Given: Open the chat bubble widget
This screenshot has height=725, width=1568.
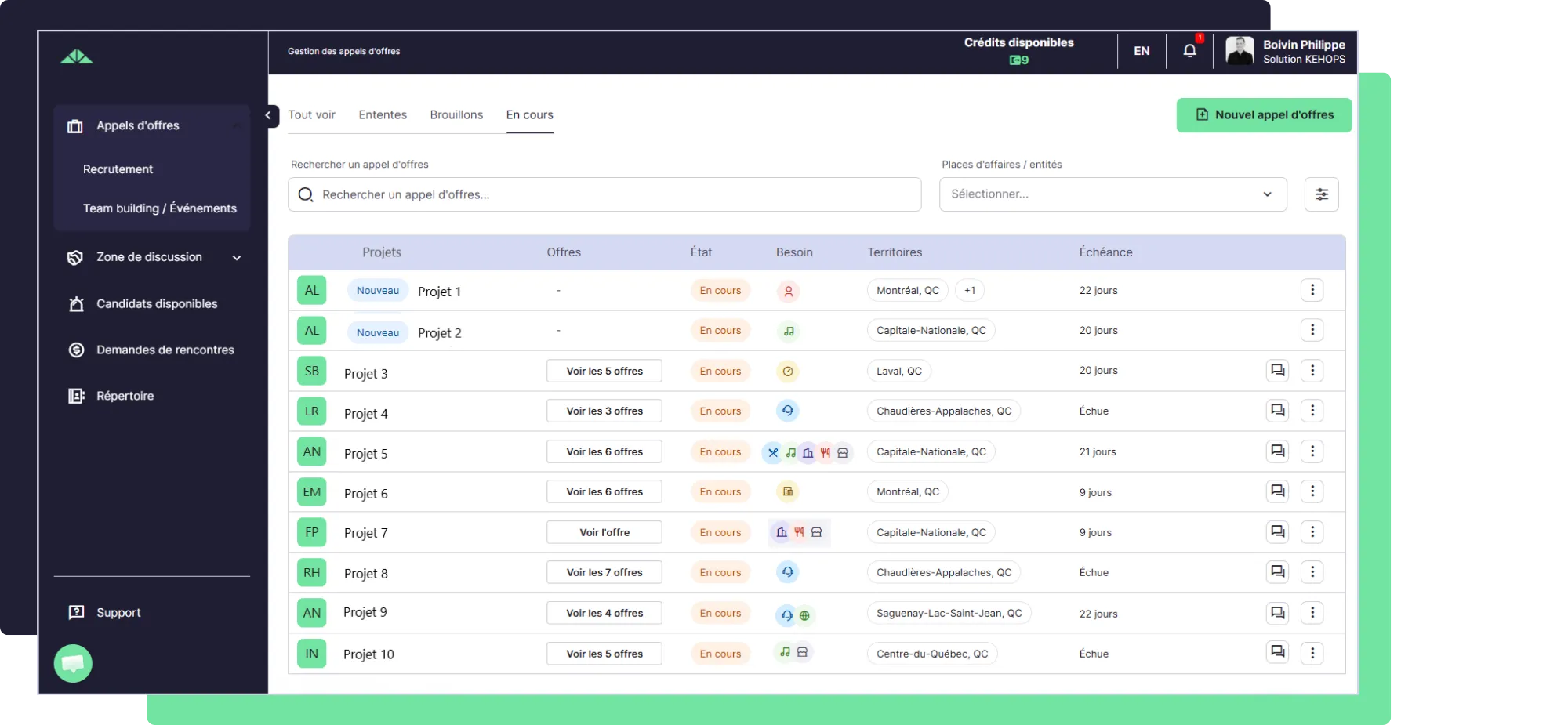Looking at the screenshot, I should [73, 663].
